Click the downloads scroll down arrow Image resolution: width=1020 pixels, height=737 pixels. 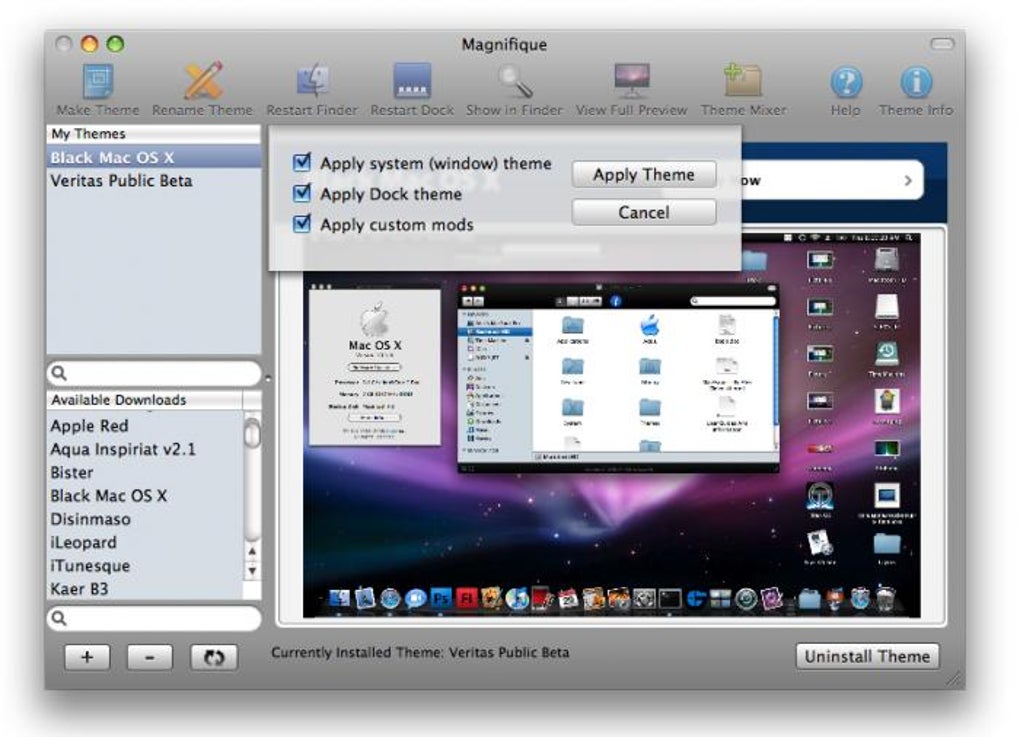pos(252,571)
